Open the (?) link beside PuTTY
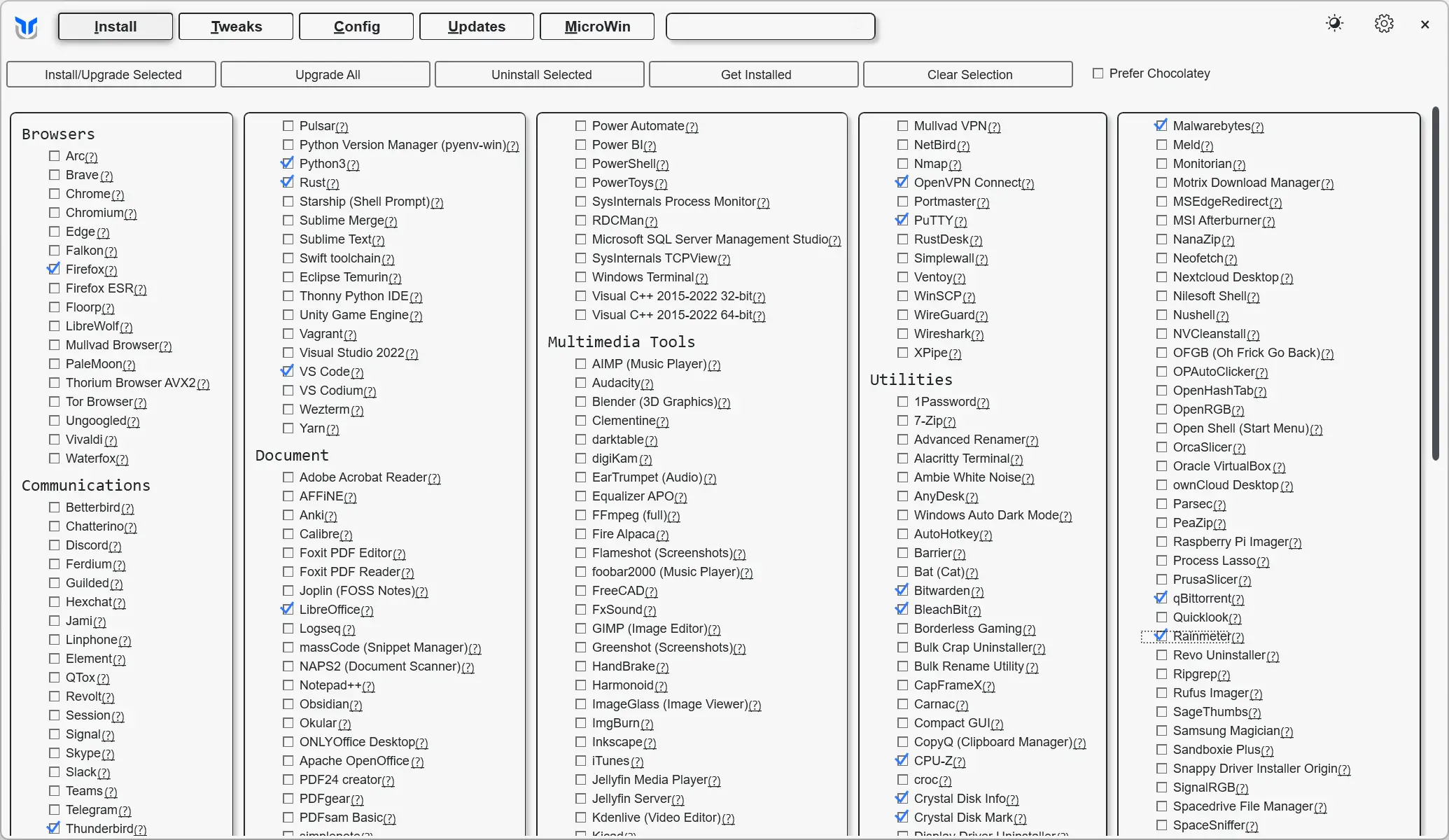 [960, 221]
